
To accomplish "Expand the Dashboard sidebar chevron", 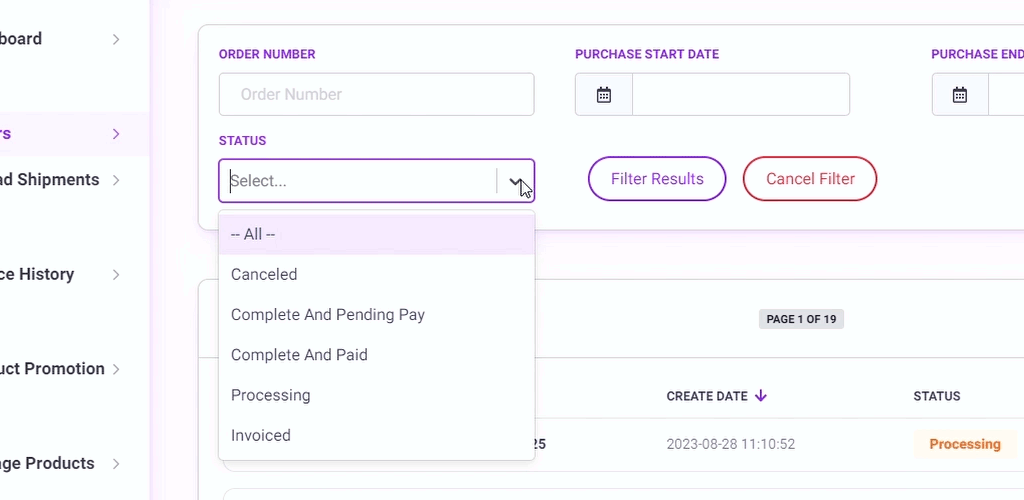I will click(x=116, y=39).
